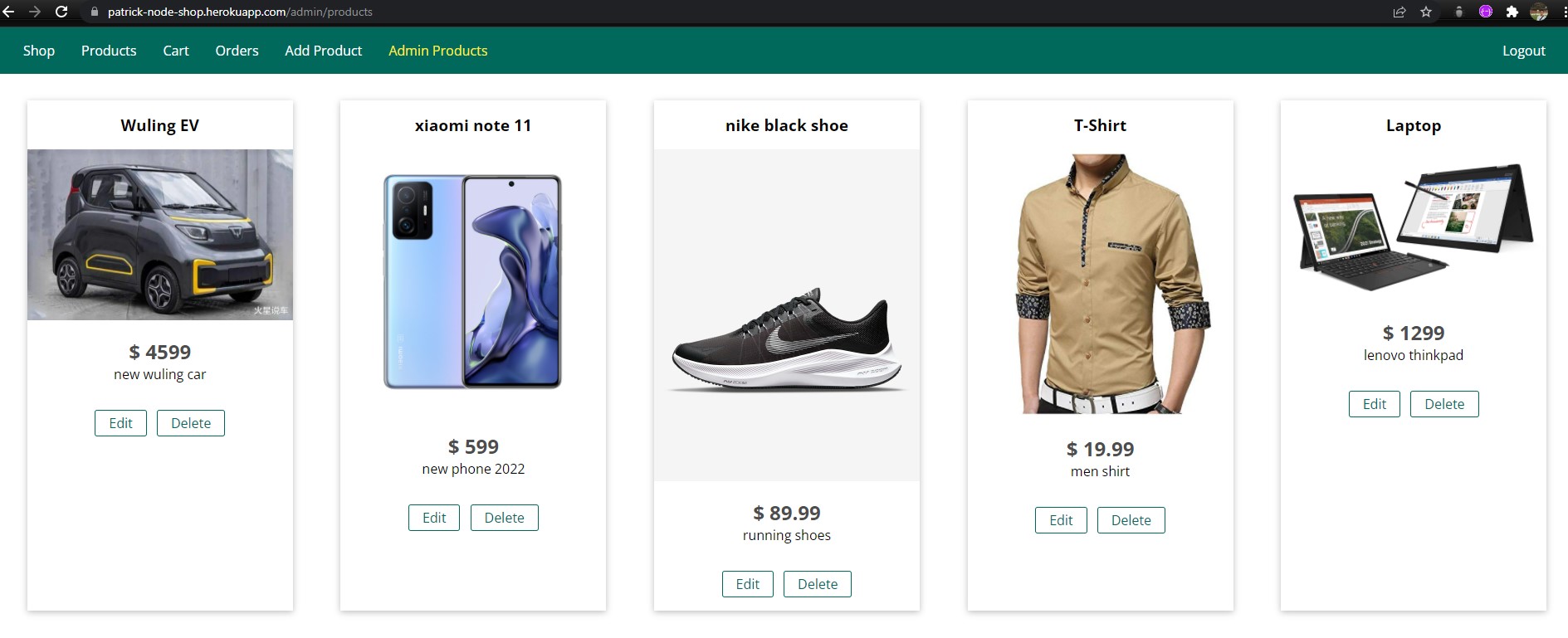This screenshot has width=1568, height=638.
Task: Click the browser address bar URL
Action: point(240,12)
